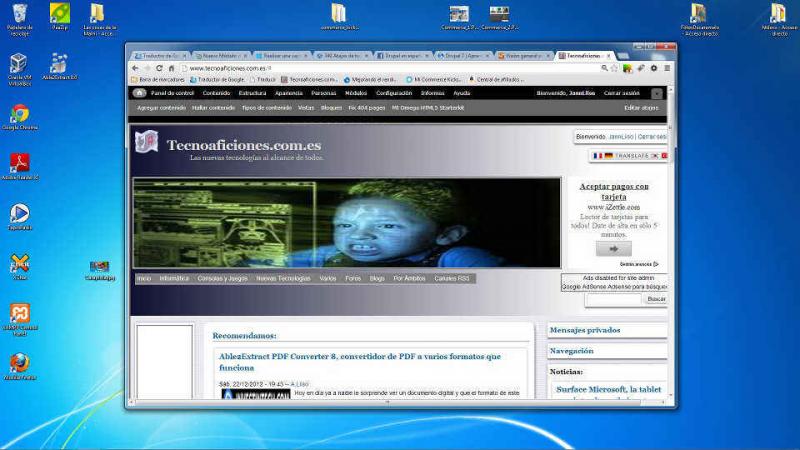800x450 pixels.
Task: Open the Nuevas Tecnologías menu item
Action: [283, 279]
